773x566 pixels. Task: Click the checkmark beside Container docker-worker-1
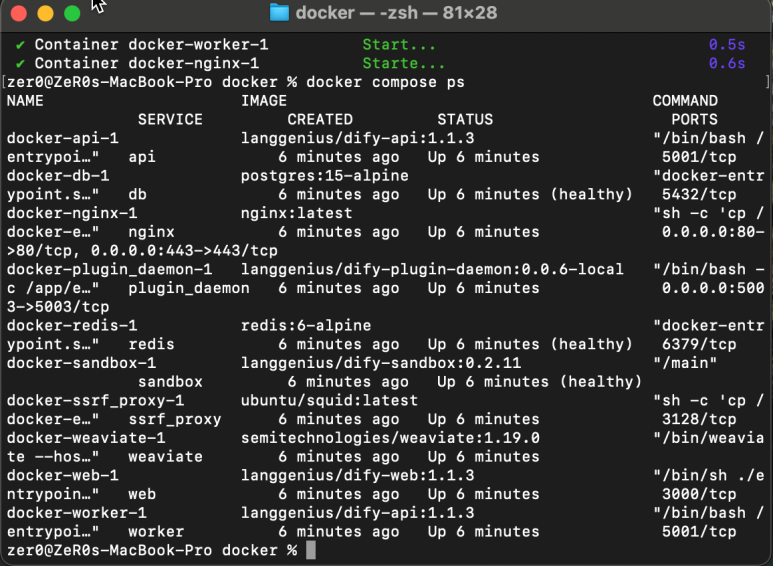20,45
